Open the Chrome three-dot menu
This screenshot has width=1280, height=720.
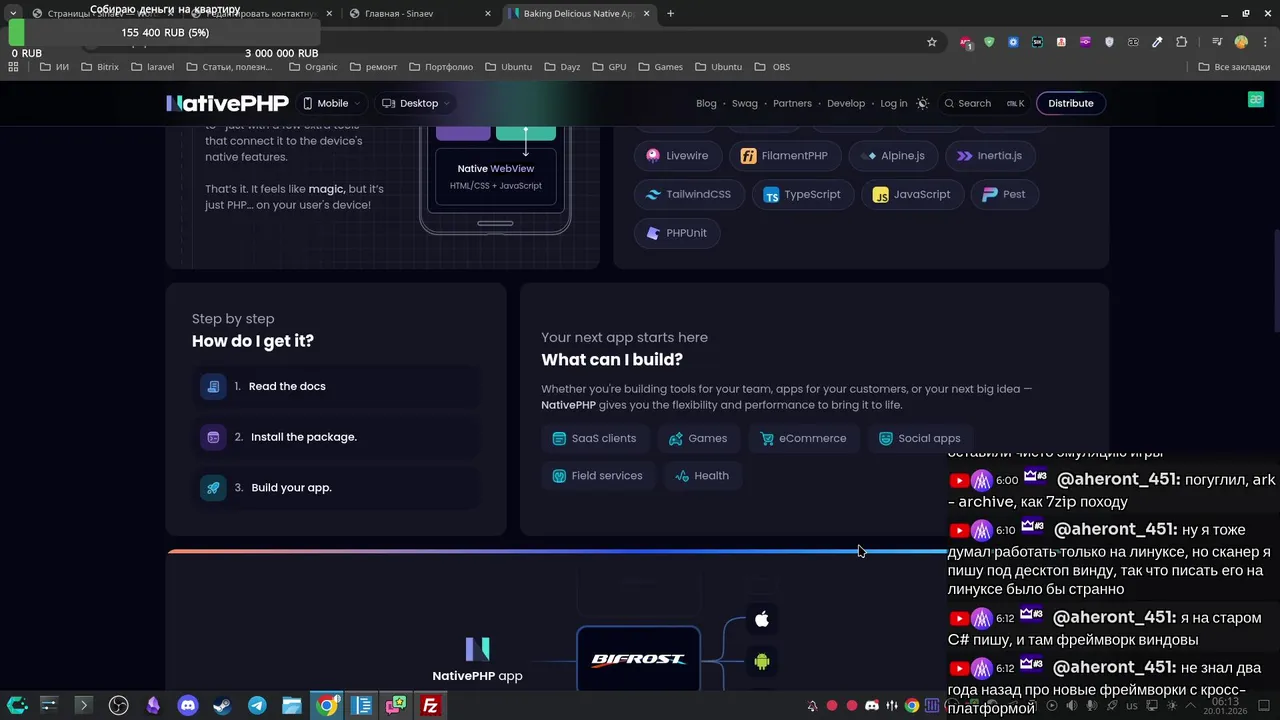(1265, 42)
